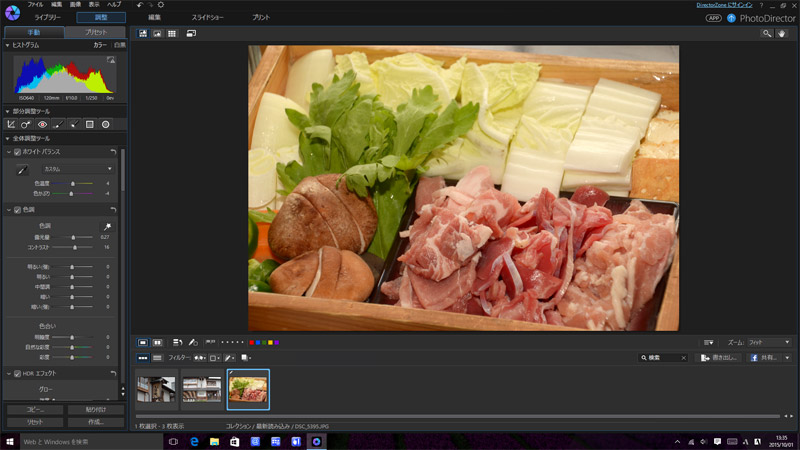800x450 pixels.
Task: Collapse the ヒストグラム panel
Action: (x=5, y=45)
